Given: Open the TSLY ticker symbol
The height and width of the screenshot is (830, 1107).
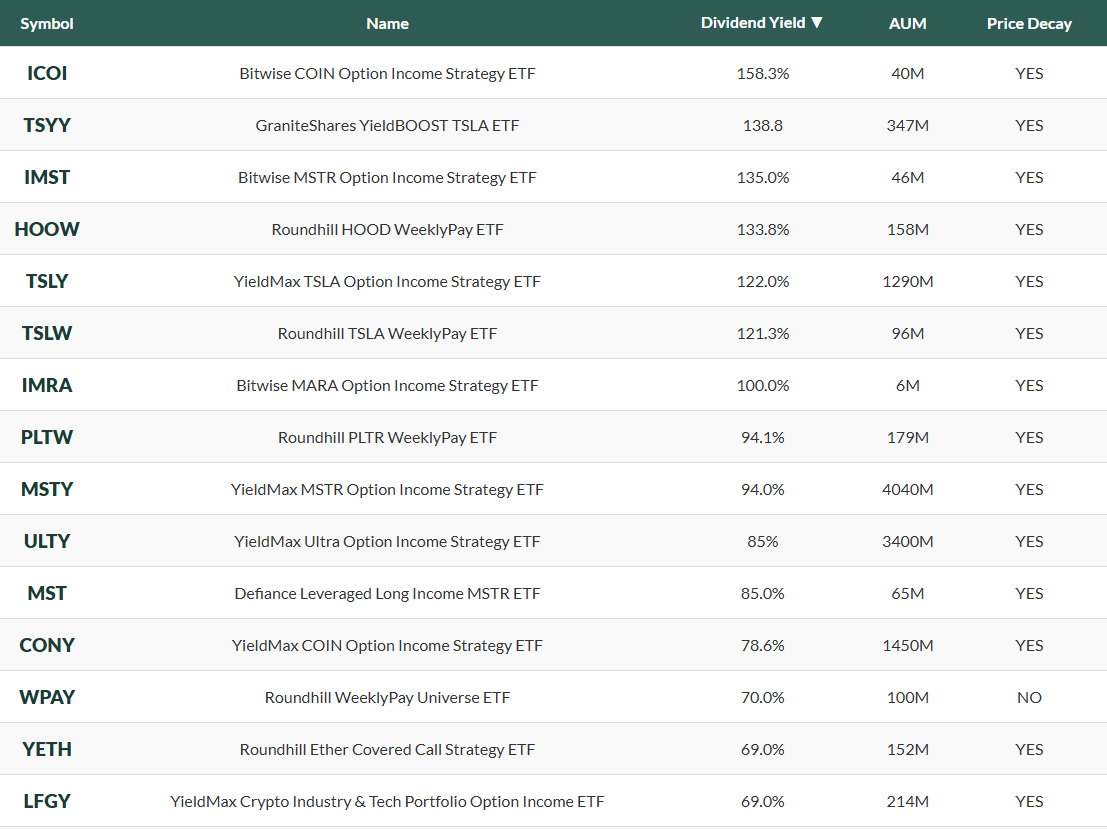Looking at the screenshot, I should click(x=47, y=282).
